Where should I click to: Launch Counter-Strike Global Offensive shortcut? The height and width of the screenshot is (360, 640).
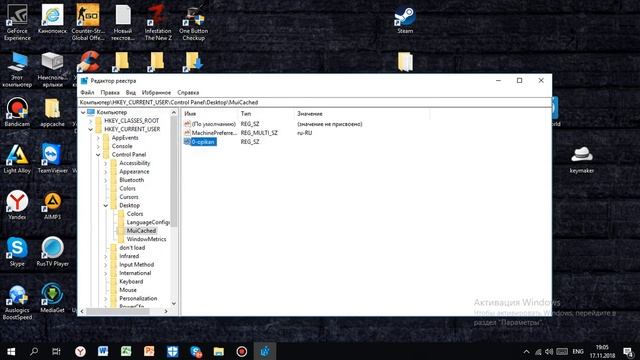[88, 21]
